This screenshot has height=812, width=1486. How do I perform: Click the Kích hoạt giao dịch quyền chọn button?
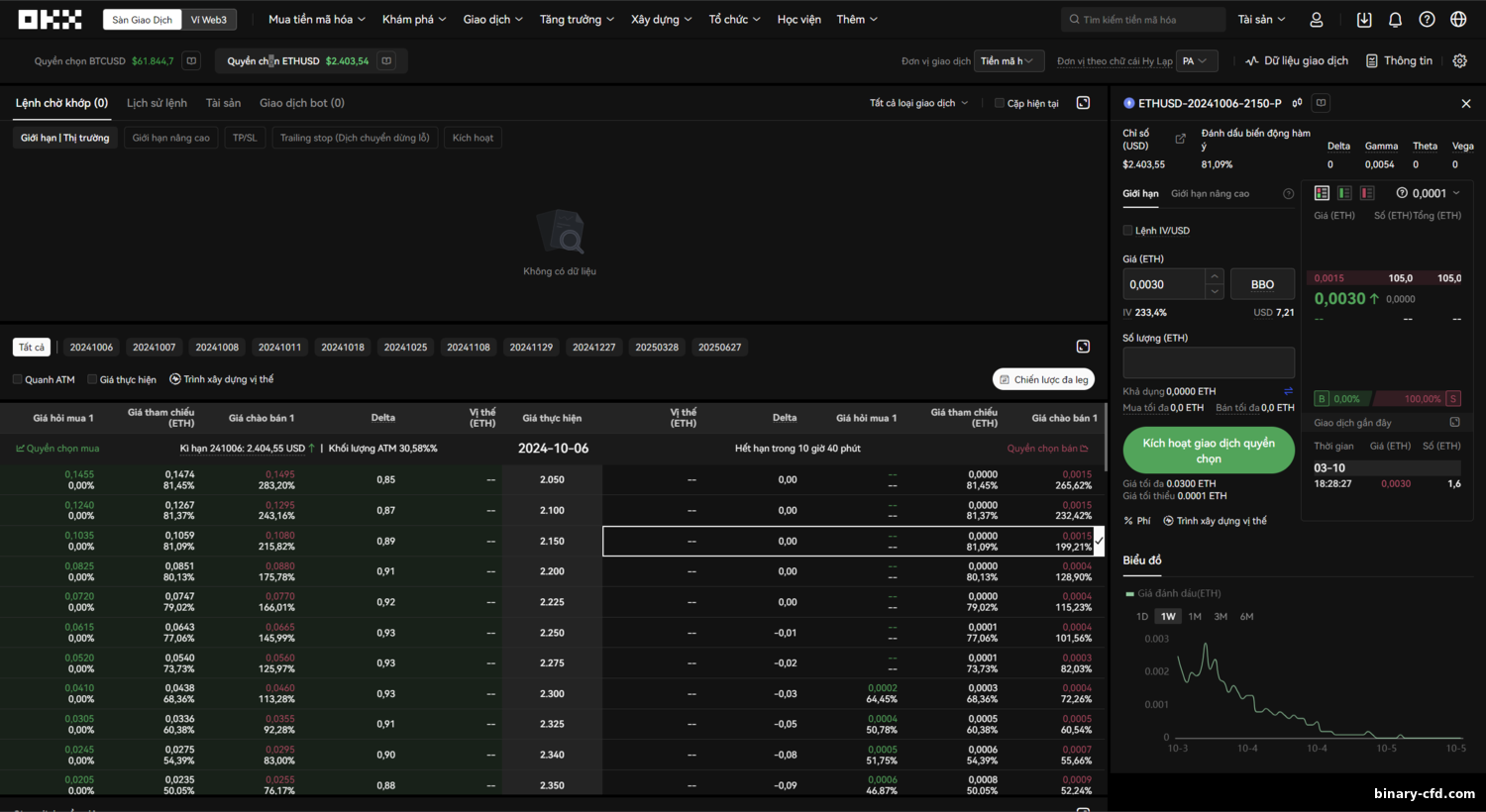click(1209, 451)
